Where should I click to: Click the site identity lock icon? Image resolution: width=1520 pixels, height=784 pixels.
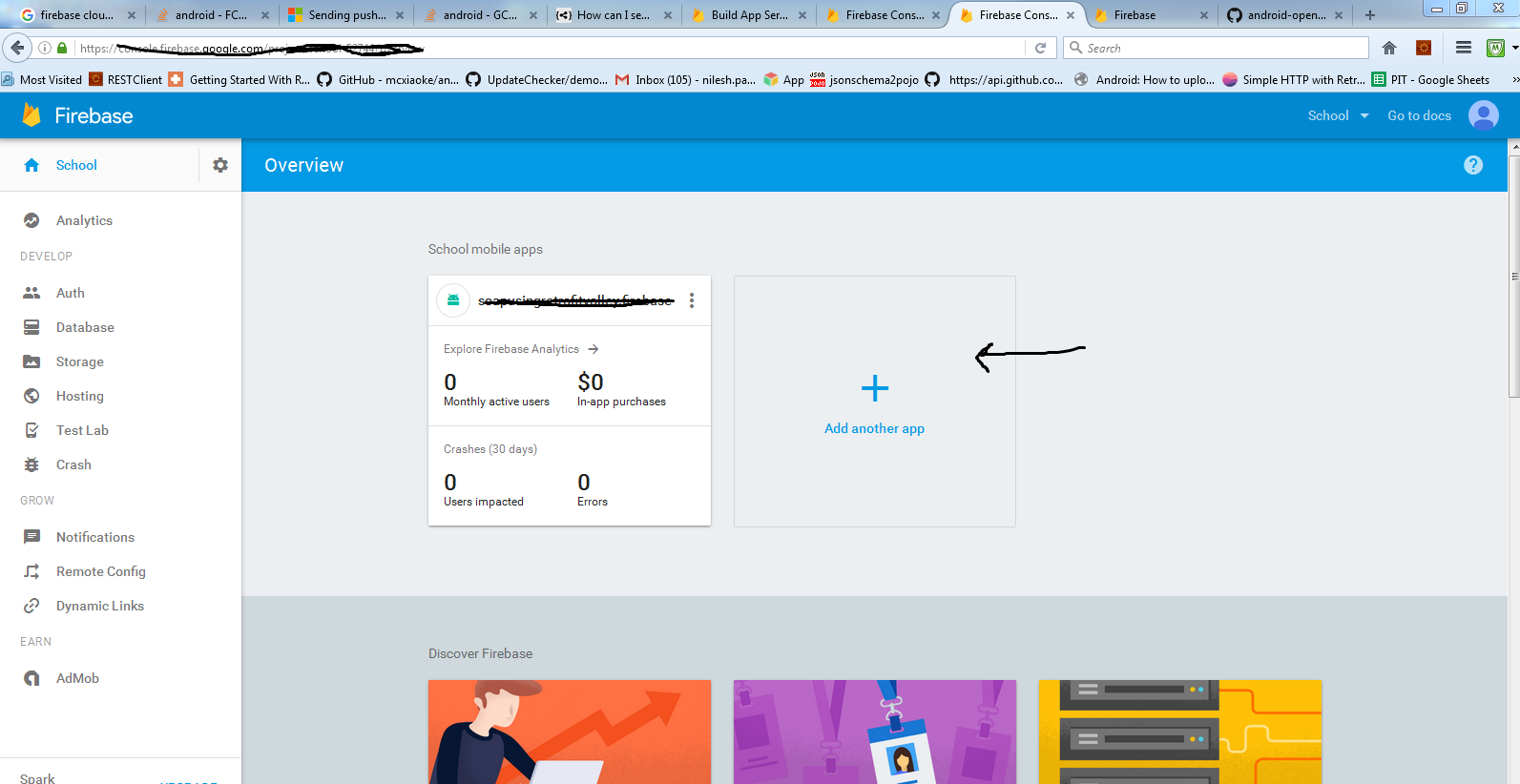point(62,48)
